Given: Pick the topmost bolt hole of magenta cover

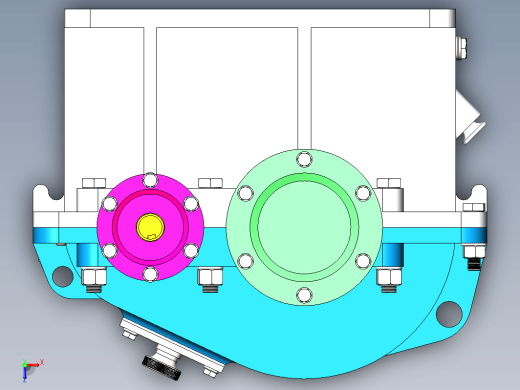Looking at the screenshot, I should point(150,180).
